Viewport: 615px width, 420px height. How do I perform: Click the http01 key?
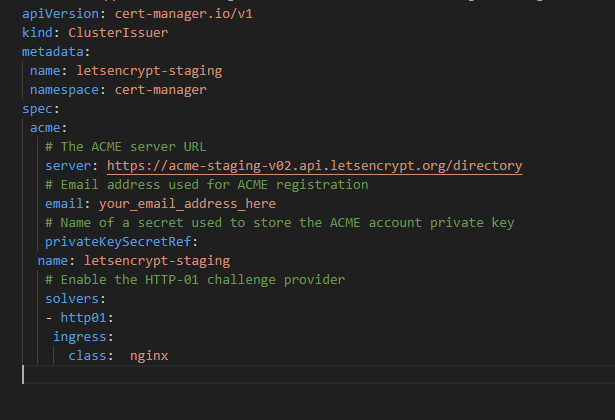click(x=84, y=318)
